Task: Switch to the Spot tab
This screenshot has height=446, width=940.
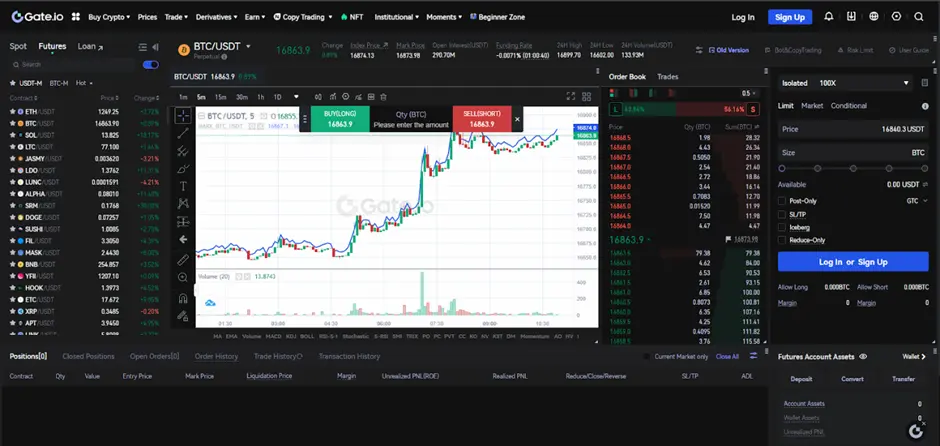Action: [x=18, y=46]
